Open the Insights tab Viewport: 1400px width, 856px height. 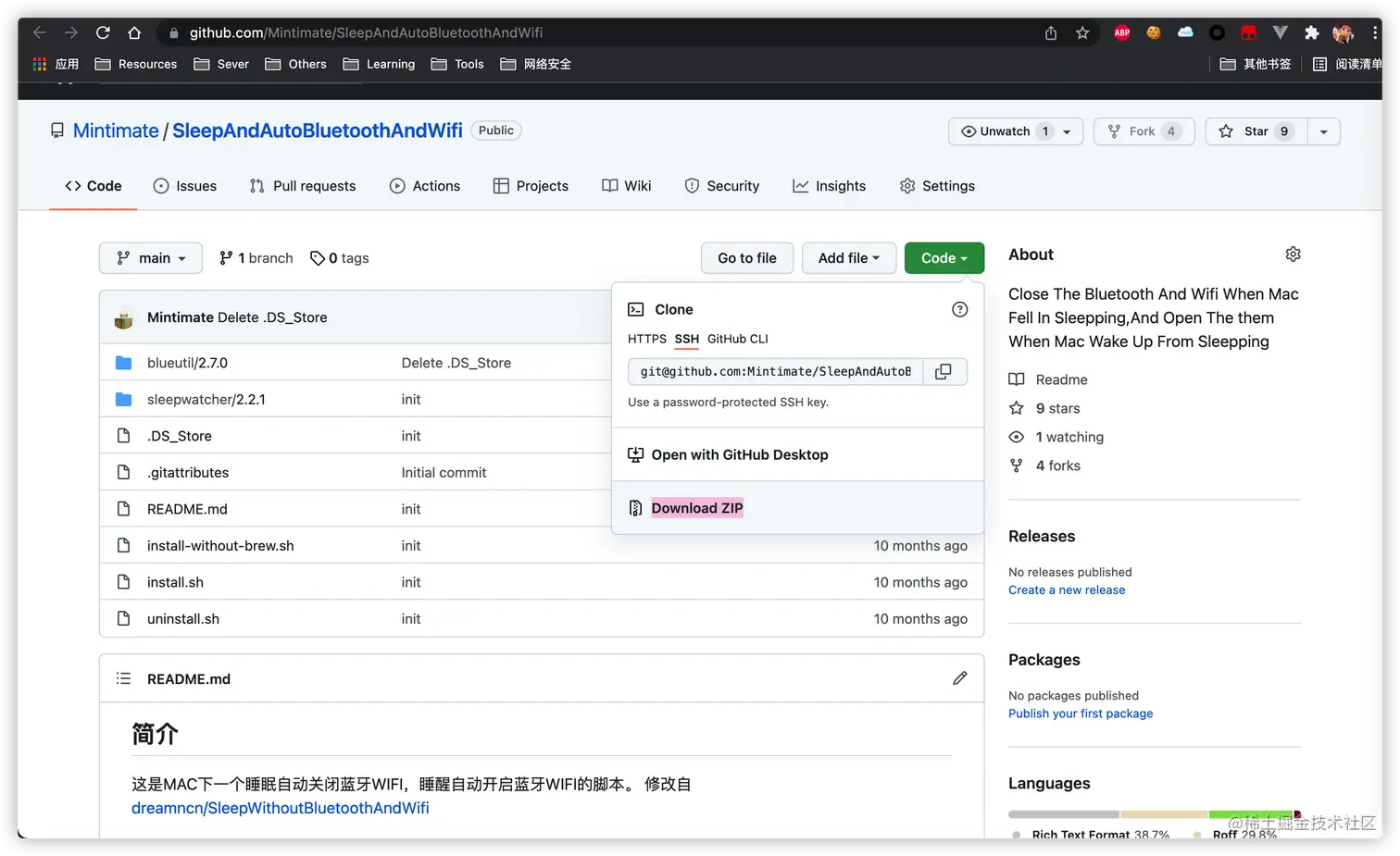pyautogui.click(x=829, y=186)
